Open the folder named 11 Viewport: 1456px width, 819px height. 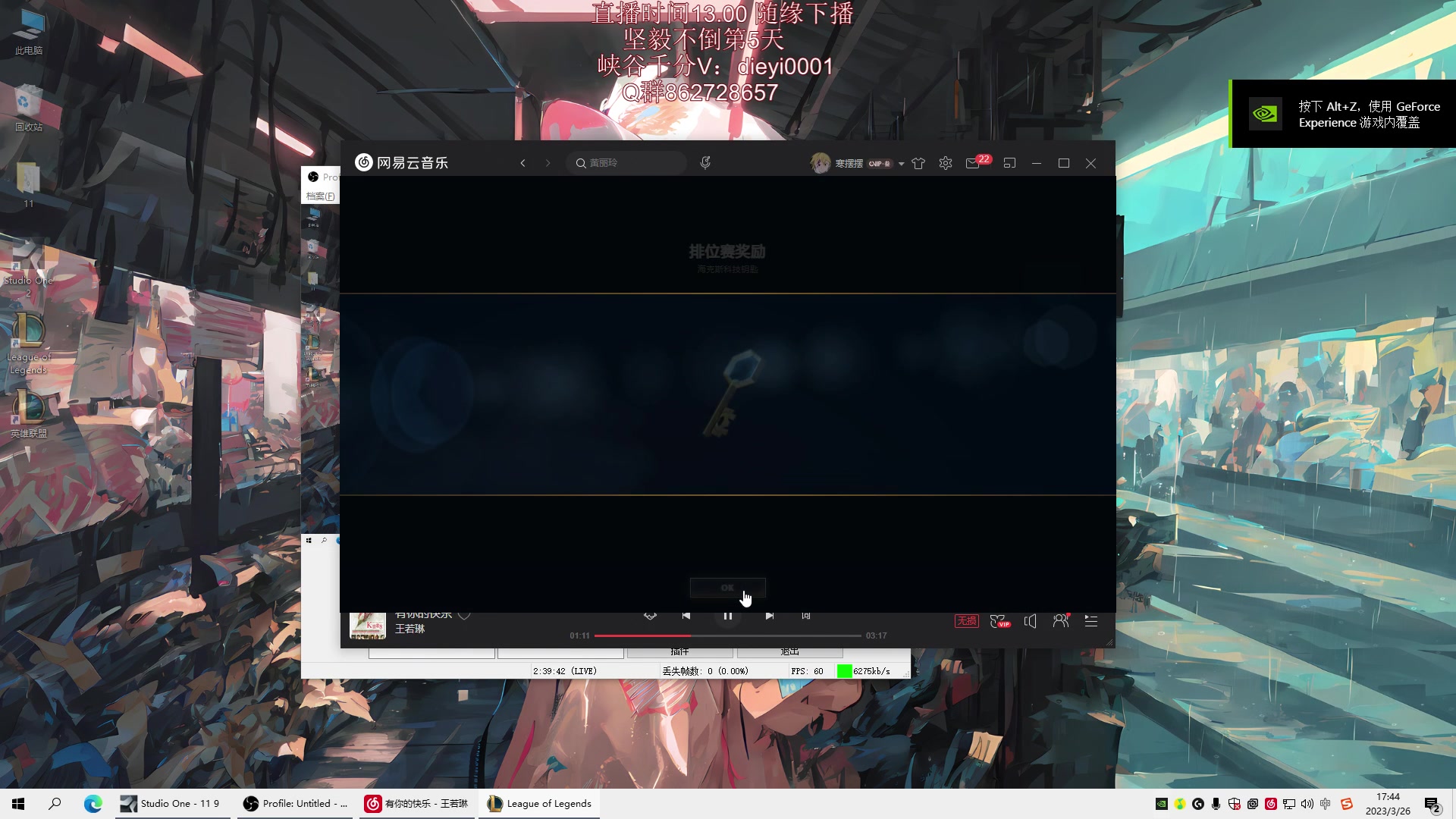(29, 184)
